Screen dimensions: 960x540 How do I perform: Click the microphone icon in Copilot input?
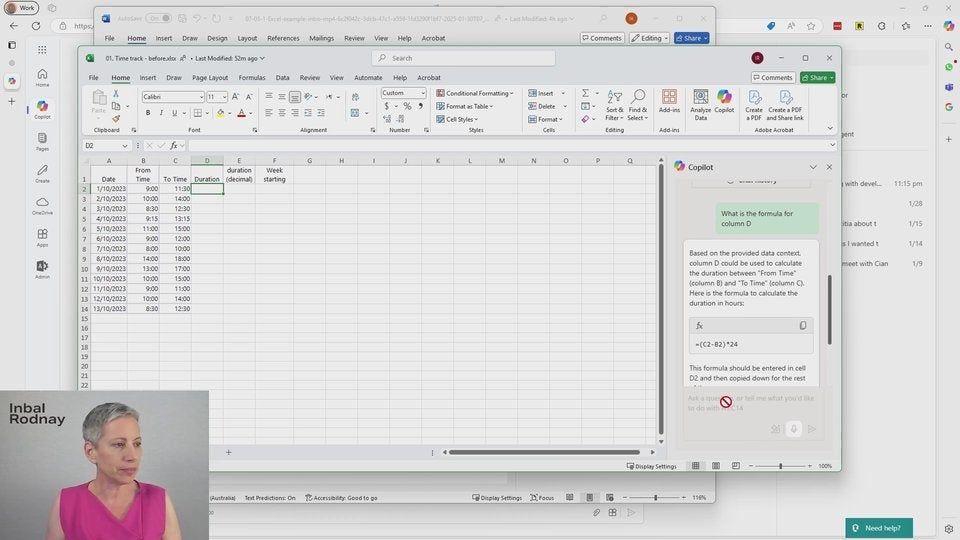793,429
